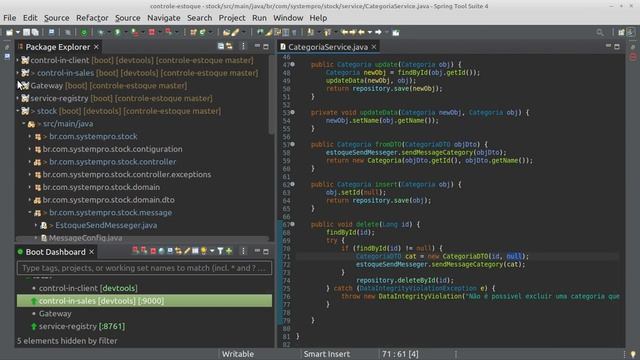Click the light bulb icon in Boot Dashboard
The width and height of the screenshot is (640, 360).
pyautogui.click(x=204, y=251)
